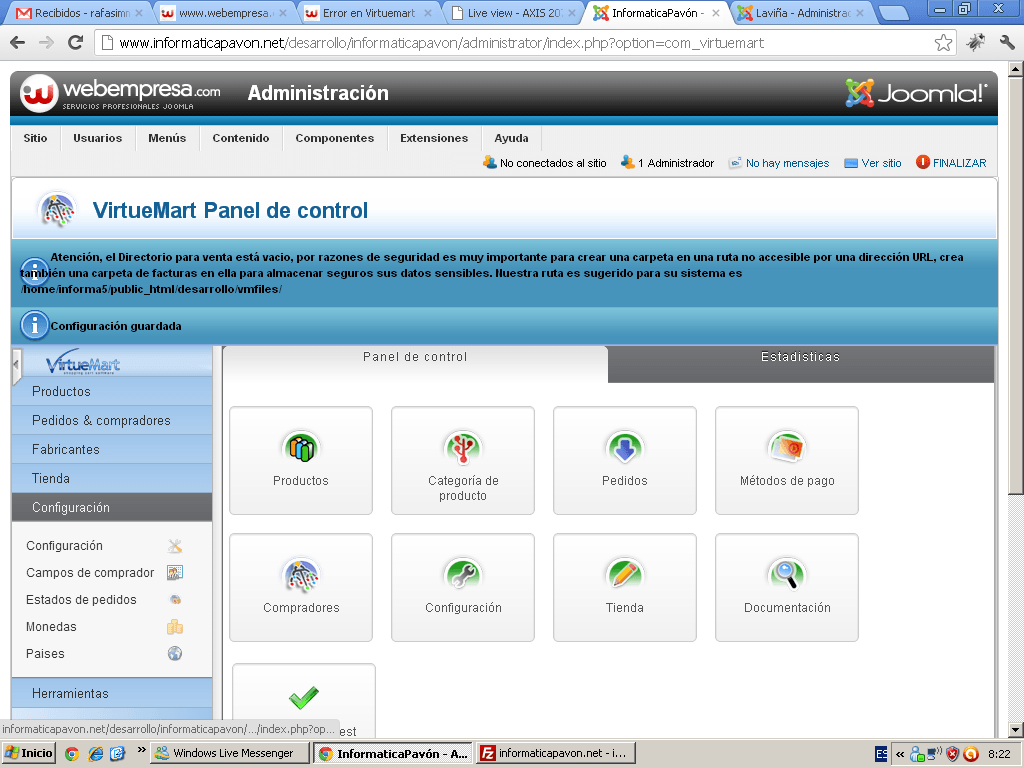
Task: Click the Paises globe icon
Action: pos(174,654)
